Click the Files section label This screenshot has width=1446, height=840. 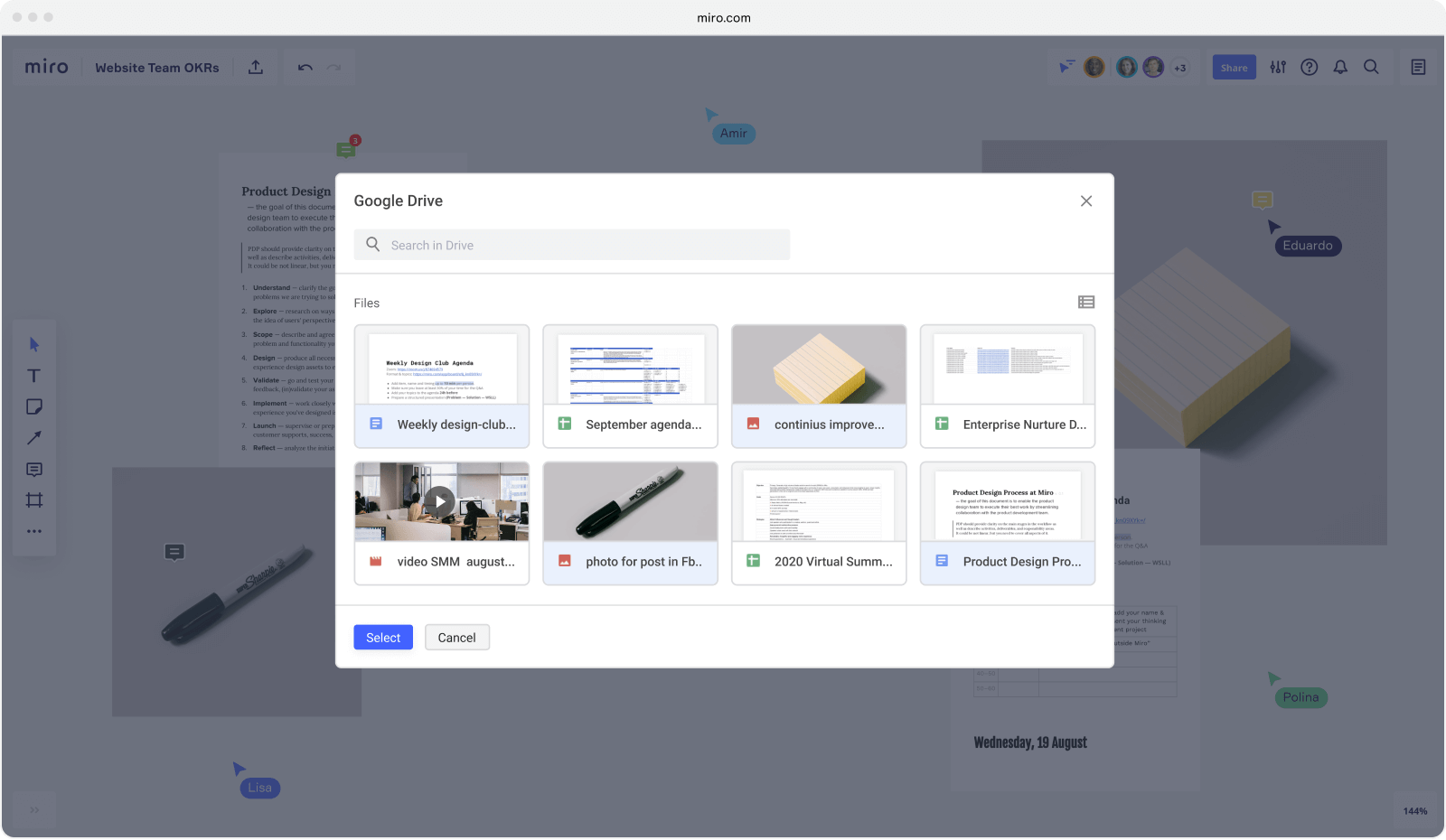[367, 303]
